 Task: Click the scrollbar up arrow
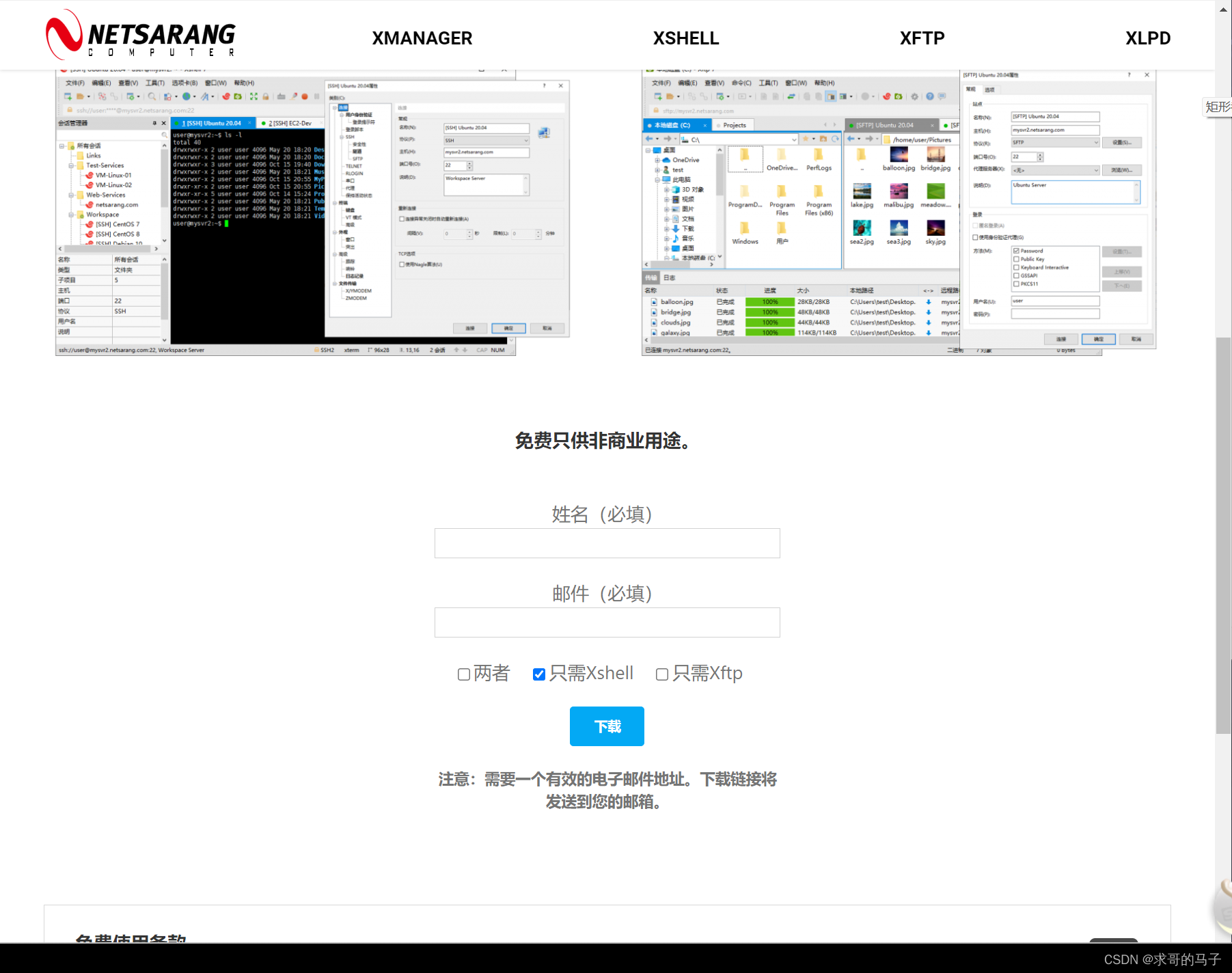[1223, 9]
